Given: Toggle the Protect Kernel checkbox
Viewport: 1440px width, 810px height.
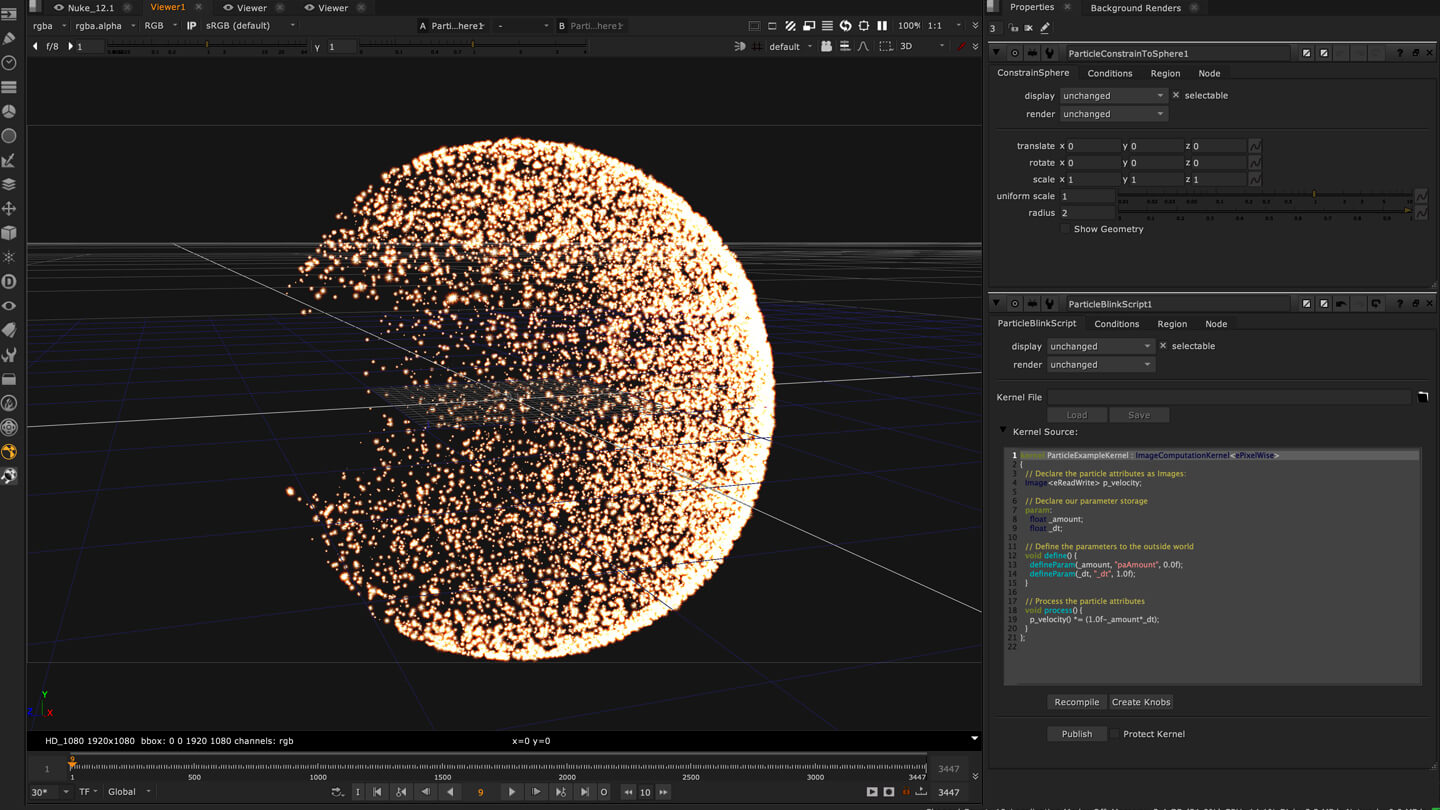Looking at the screenshot, I should 1114,734.
